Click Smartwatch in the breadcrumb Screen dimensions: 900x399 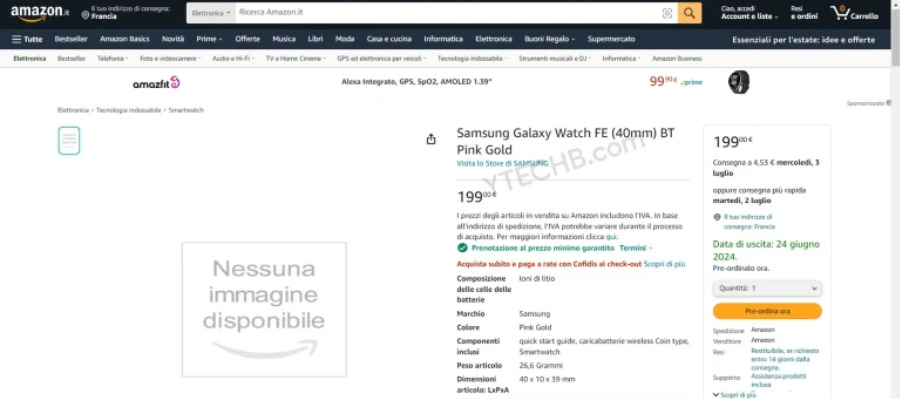[x=186, y=110]
